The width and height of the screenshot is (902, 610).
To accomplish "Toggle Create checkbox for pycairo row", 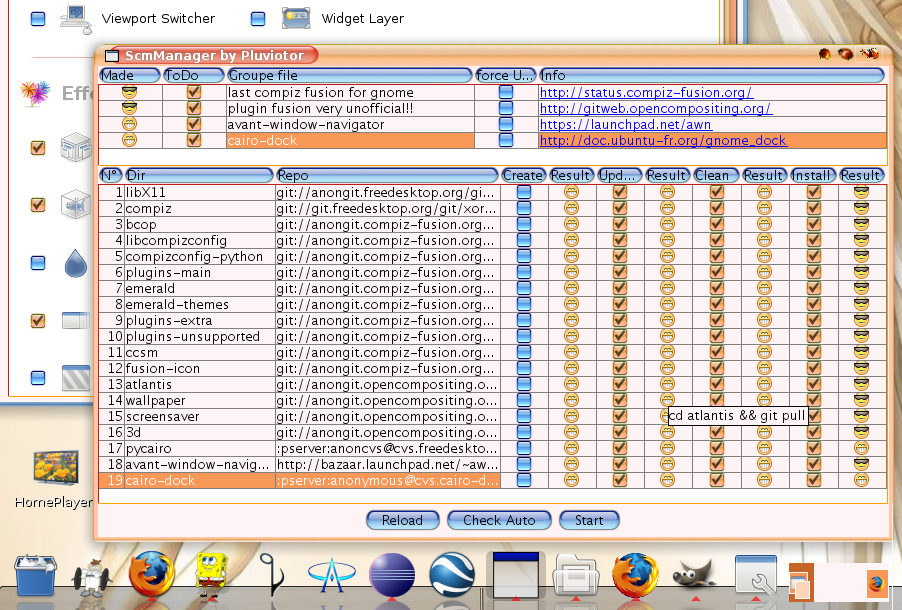I will tap(523, 448).
